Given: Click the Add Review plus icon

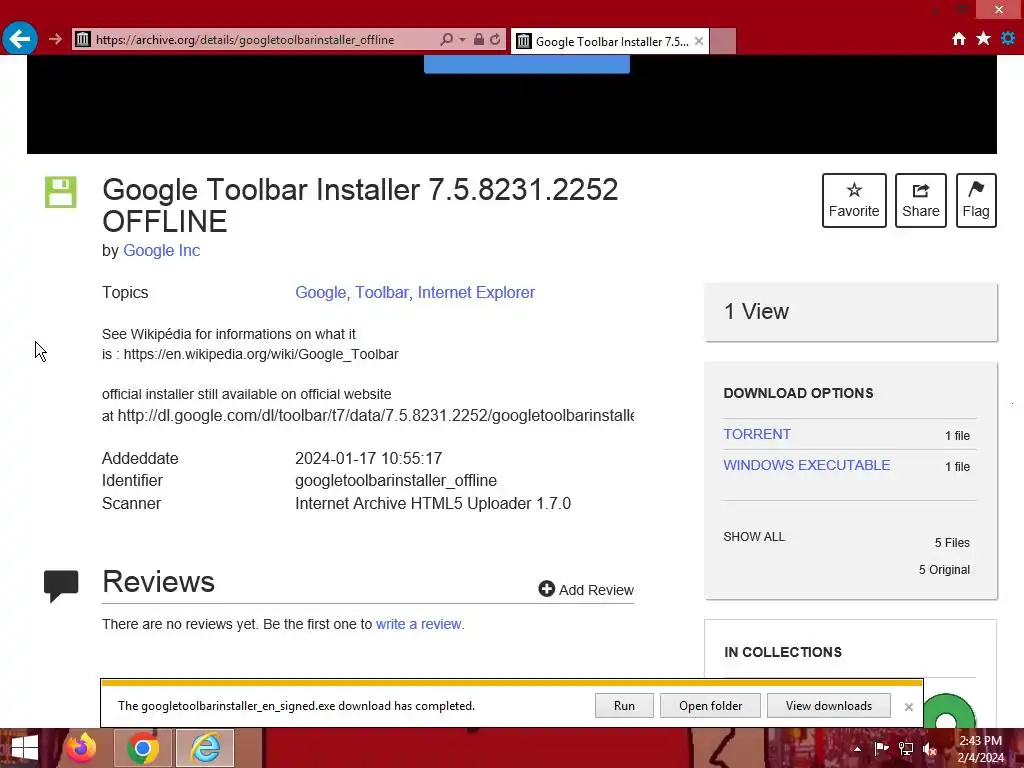Looking at the screenshot, I should 547,589.
